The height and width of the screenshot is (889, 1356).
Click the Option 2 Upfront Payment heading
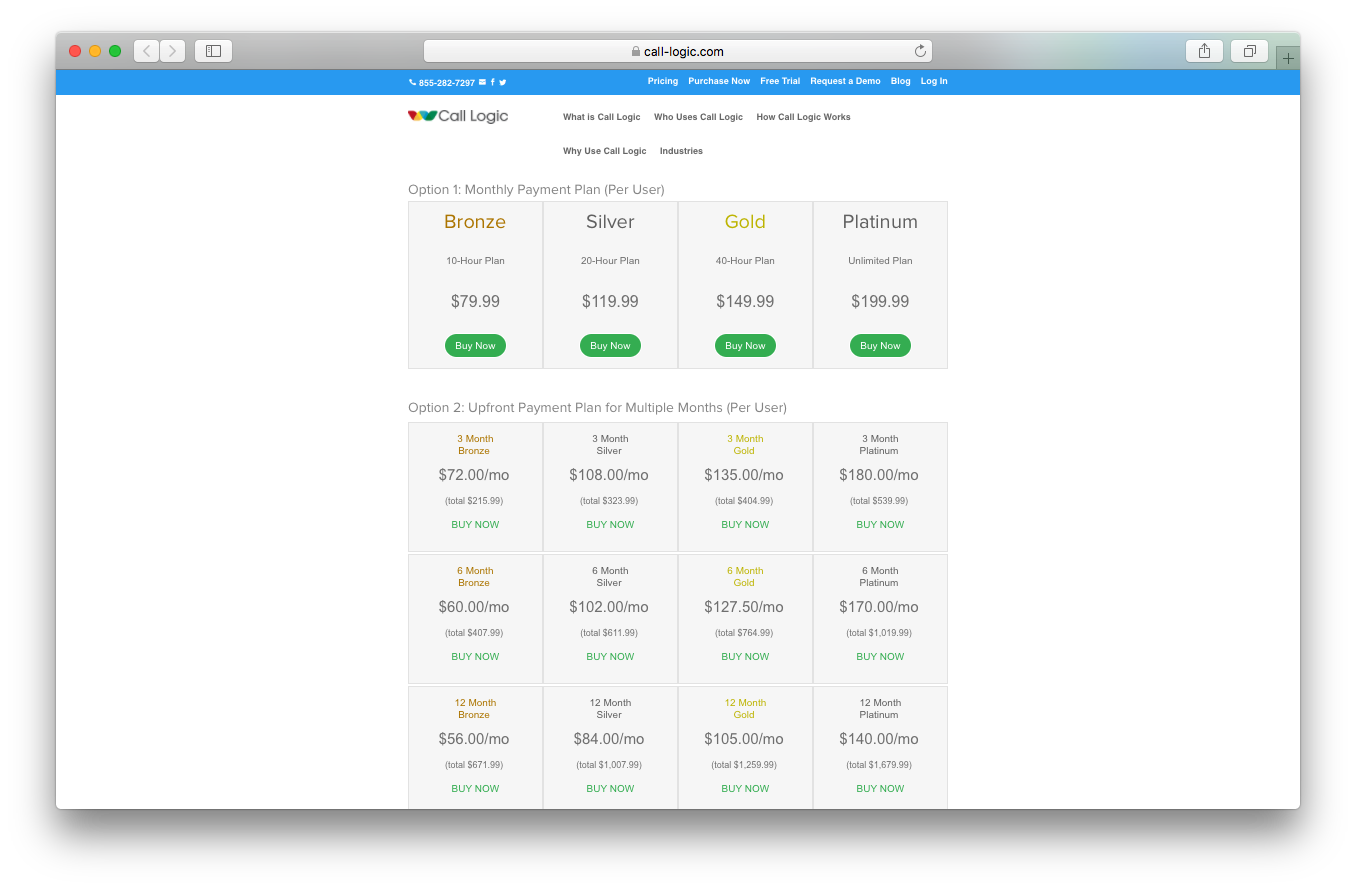coord(597,407)
